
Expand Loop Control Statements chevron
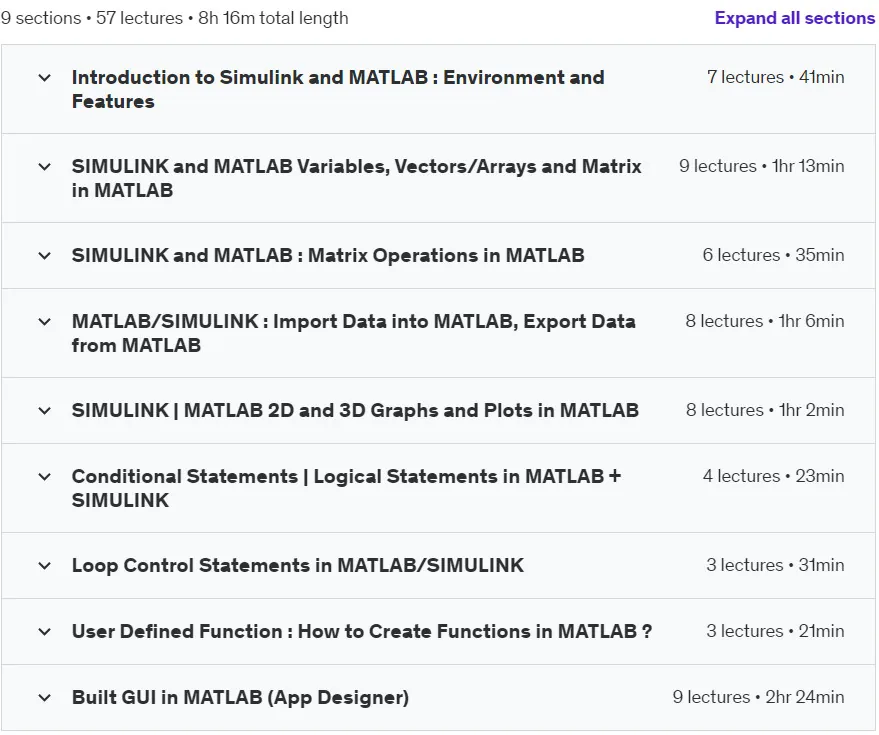45,566
